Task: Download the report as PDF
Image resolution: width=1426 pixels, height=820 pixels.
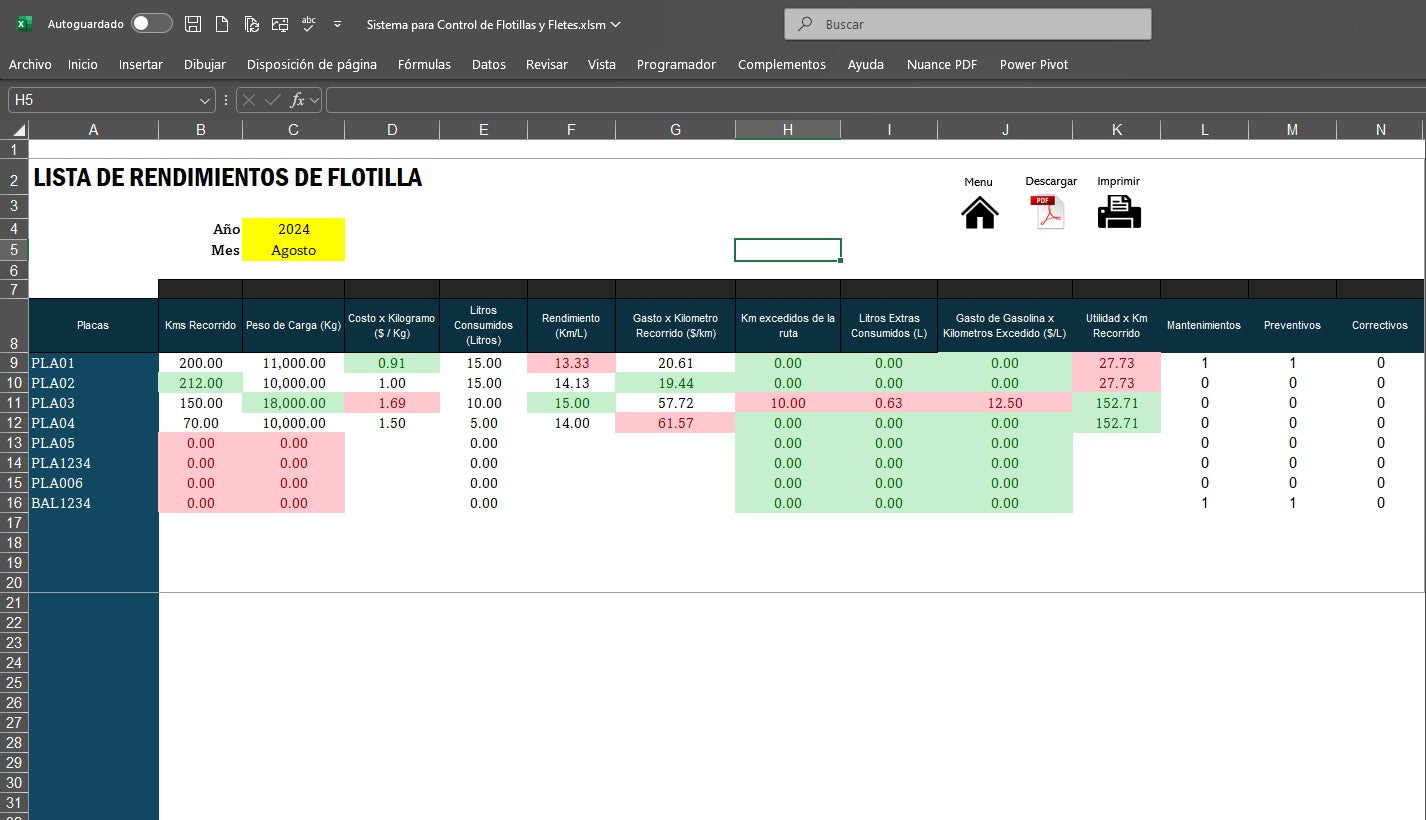Action: [x=1047, y=210]
